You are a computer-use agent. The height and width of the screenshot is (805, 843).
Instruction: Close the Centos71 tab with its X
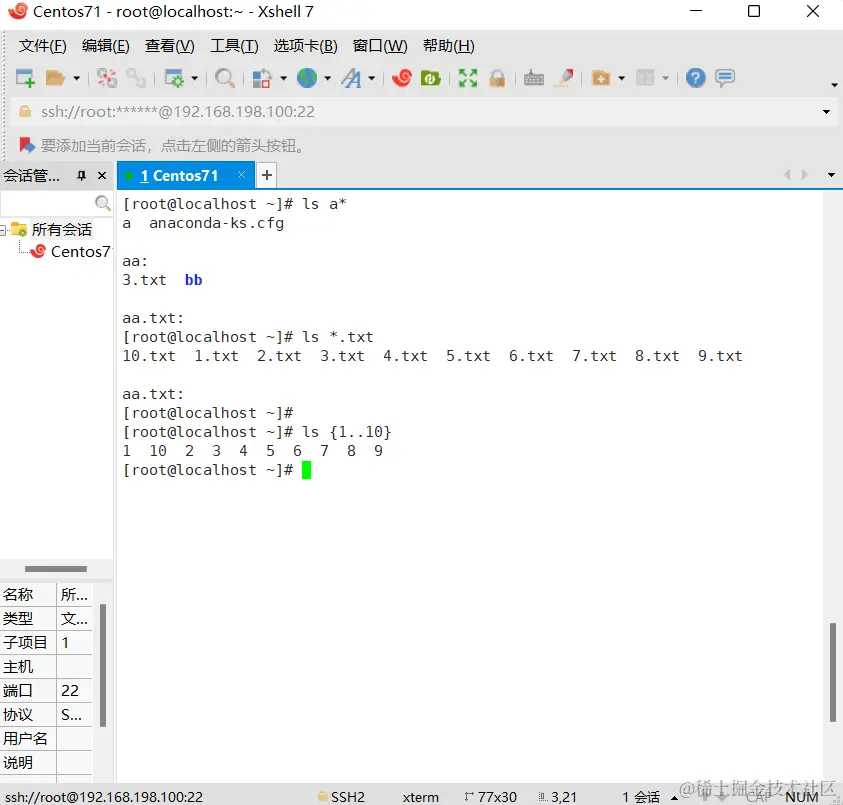(241, 175)
